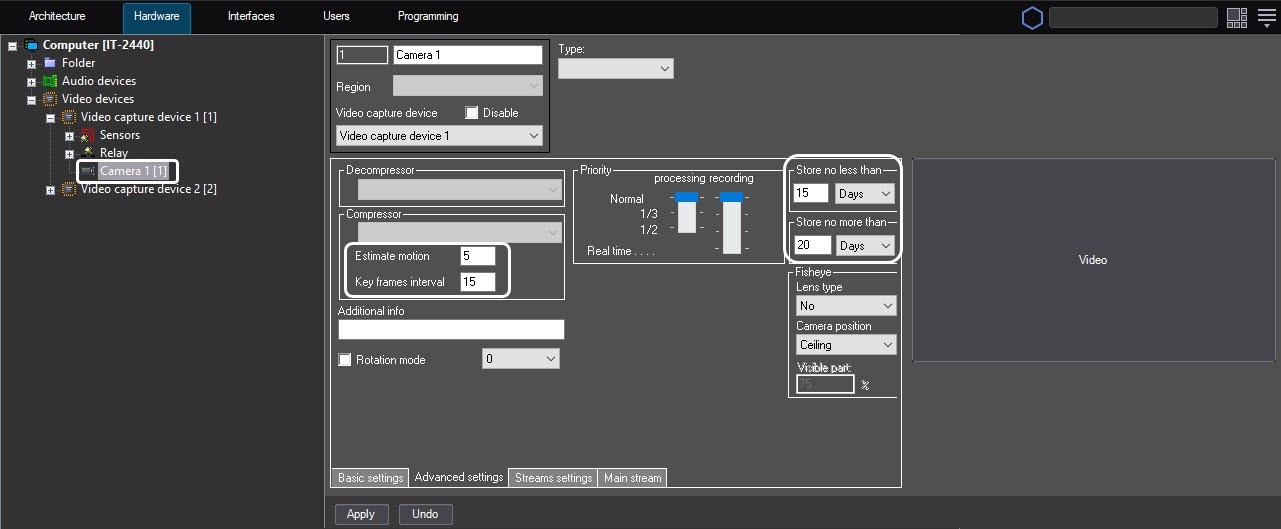
Task: Click the Folder icon in the tree
Action: point(50,63)
